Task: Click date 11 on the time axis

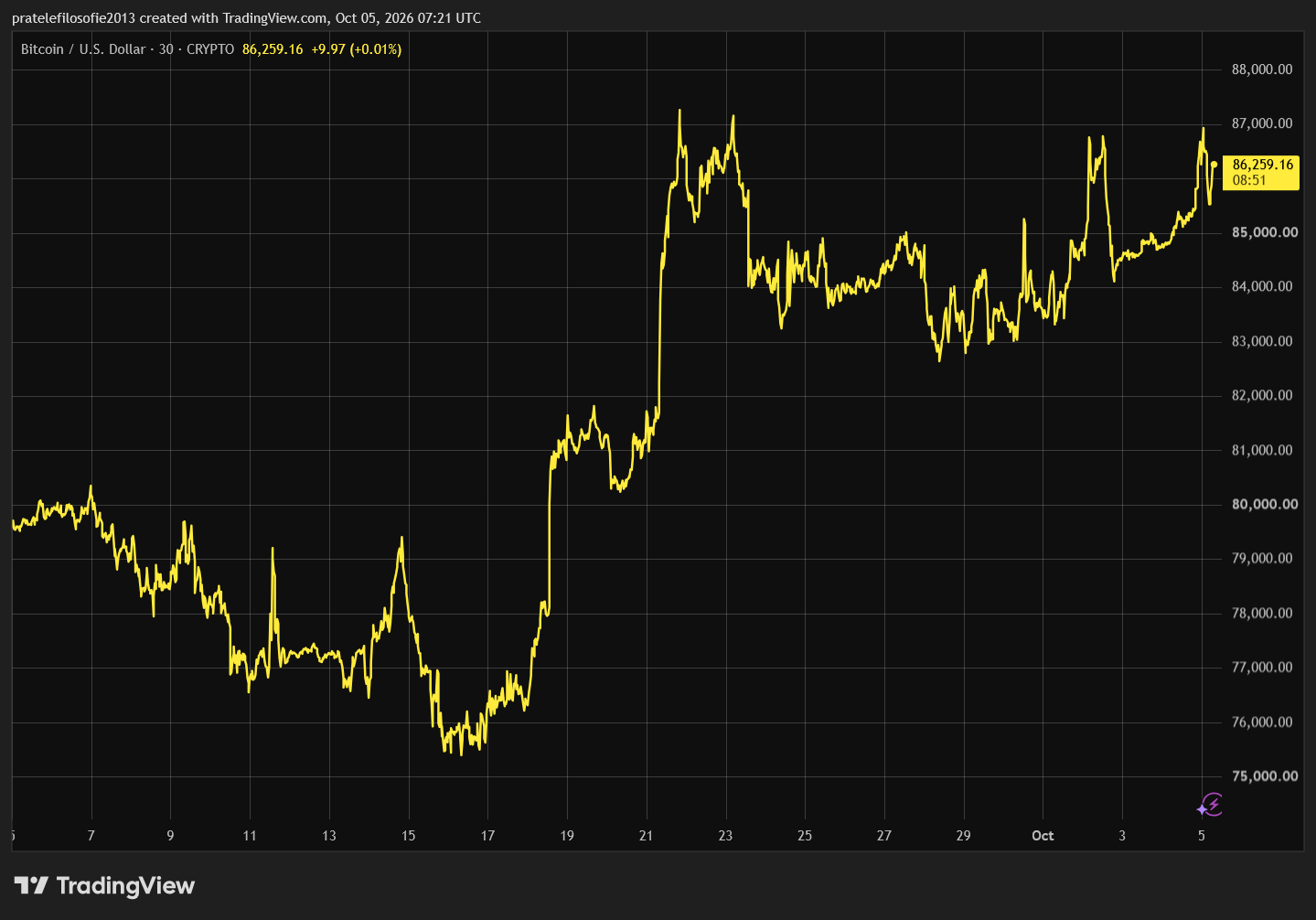Action: [250, 835]
